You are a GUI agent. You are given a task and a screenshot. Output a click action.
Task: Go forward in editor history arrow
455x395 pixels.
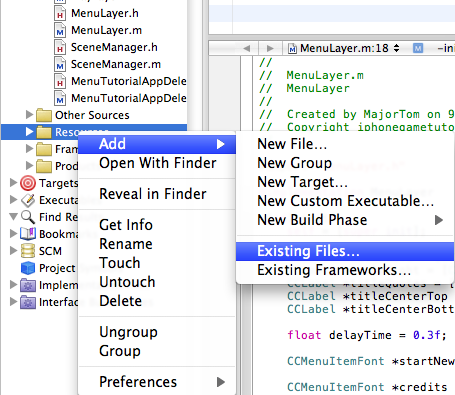pyautogui.click(x=270, y=48)
